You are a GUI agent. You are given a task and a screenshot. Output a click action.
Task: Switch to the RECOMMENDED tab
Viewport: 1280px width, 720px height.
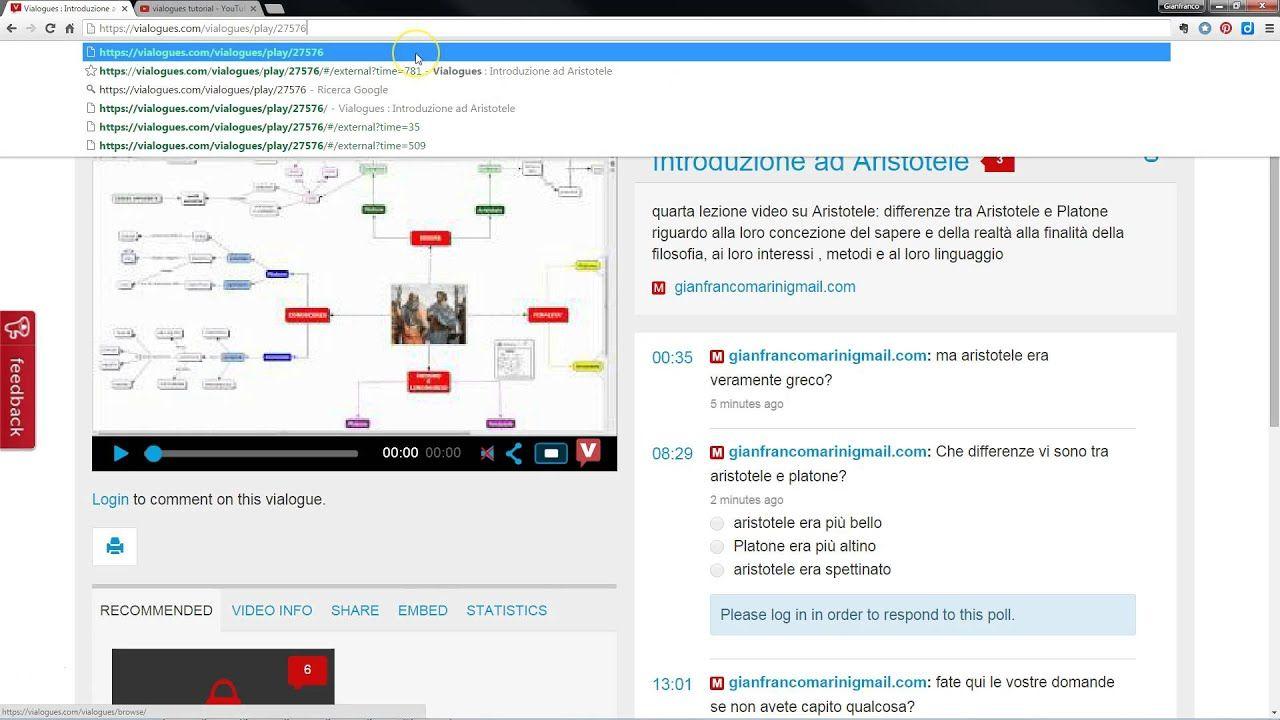[x=156, y=610]
